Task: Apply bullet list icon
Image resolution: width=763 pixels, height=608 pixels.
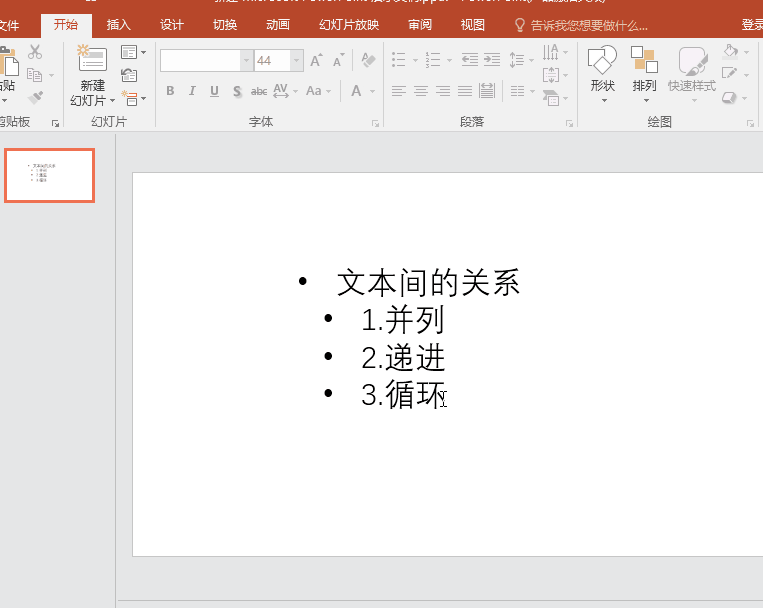Action: pyautogui.click(x=399, y=60)
